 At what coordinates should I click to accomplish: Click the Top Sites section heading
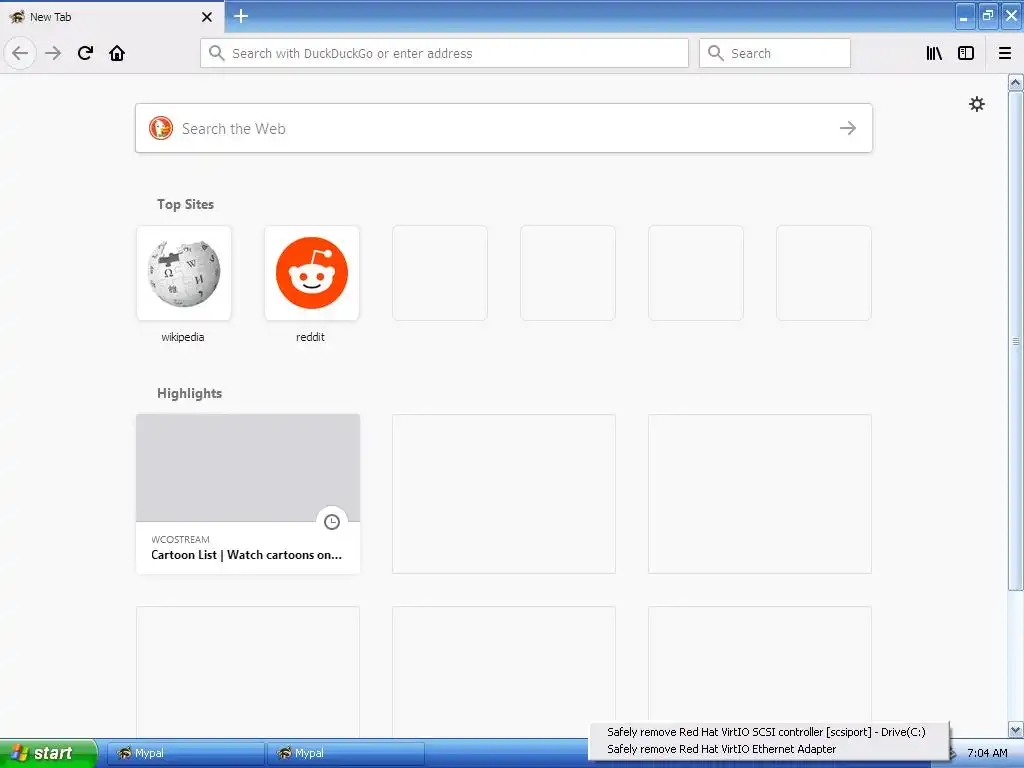185,204
